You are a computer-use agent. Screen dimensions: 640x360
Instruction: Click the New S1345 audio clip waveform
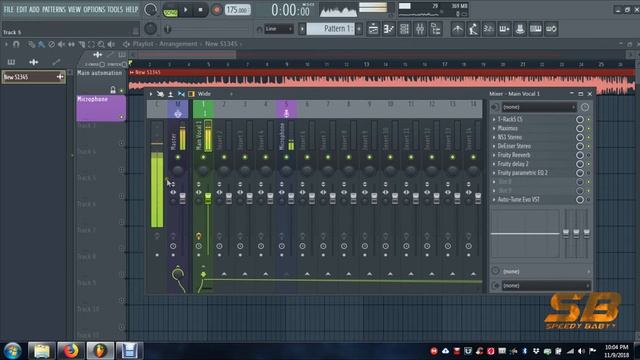[381, 83]
